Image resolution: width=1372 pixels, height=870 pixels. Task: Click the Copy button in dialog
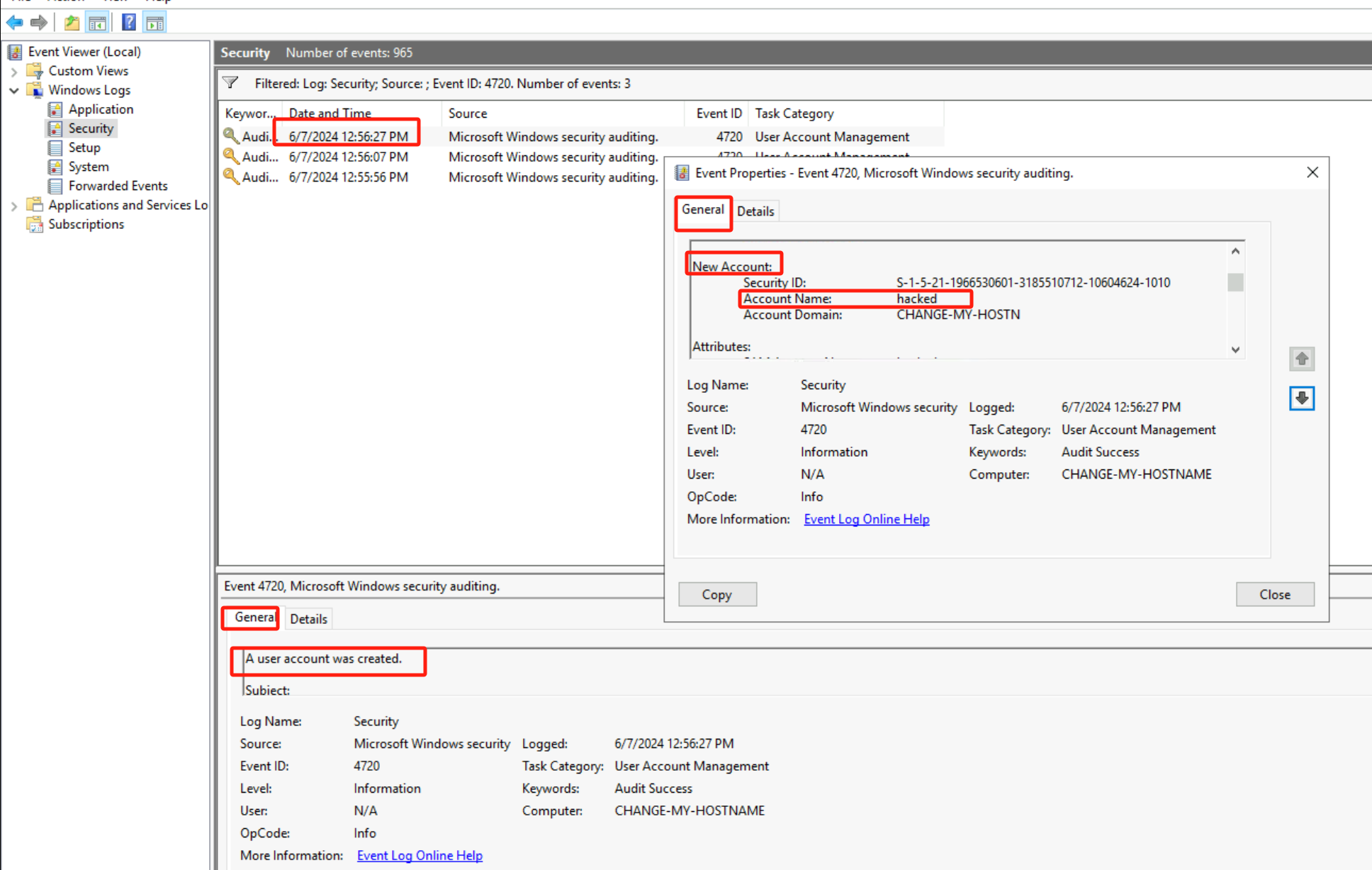click(x=716, y=594)
